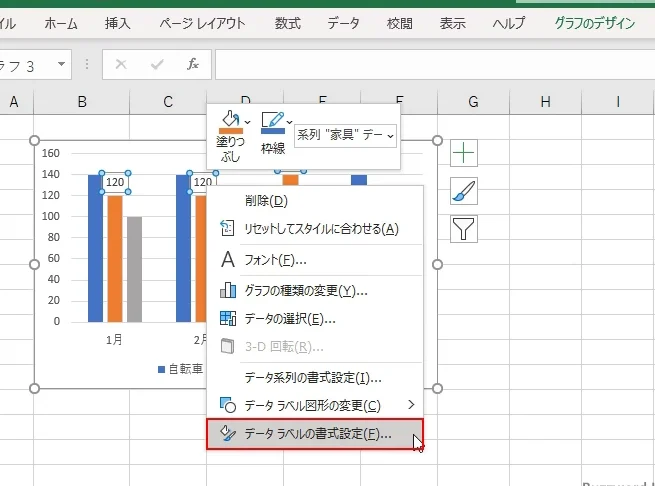Click the orange bar for 1月
This screenshot has width=655, height=486.
coord(115,259)
